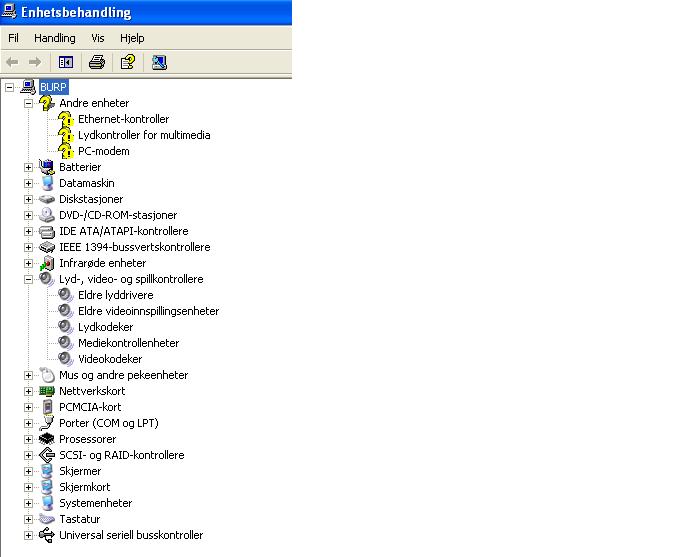
Task: Click the IEEE 1394-bussvertskontrollere icon
Action: 47,247
